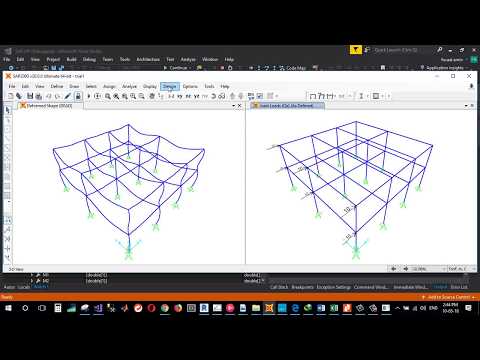
Task: Click the Show Deformed Shape icon
Action: click(x=321, y=96)
